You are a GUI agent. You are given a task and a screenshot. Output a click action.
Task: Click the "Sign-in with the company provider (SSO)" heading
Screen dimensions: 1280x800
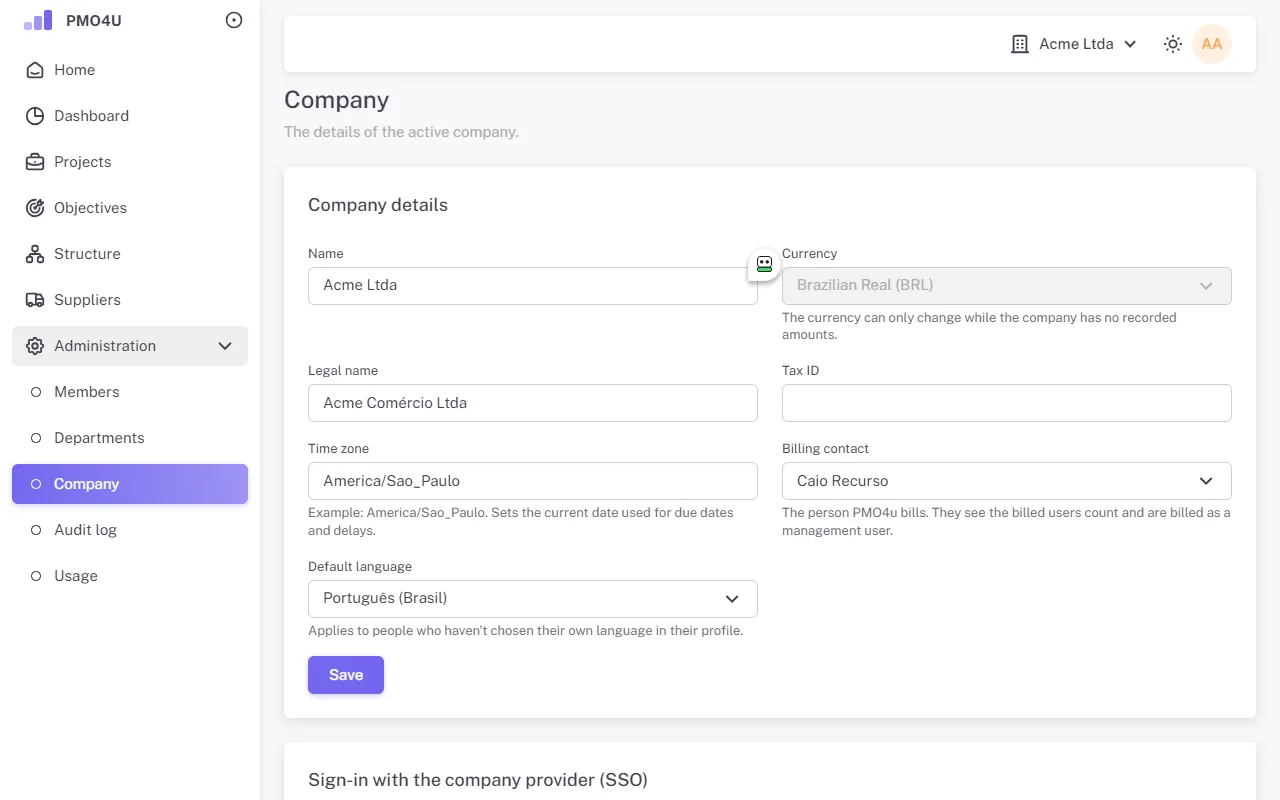coord(478,780)
